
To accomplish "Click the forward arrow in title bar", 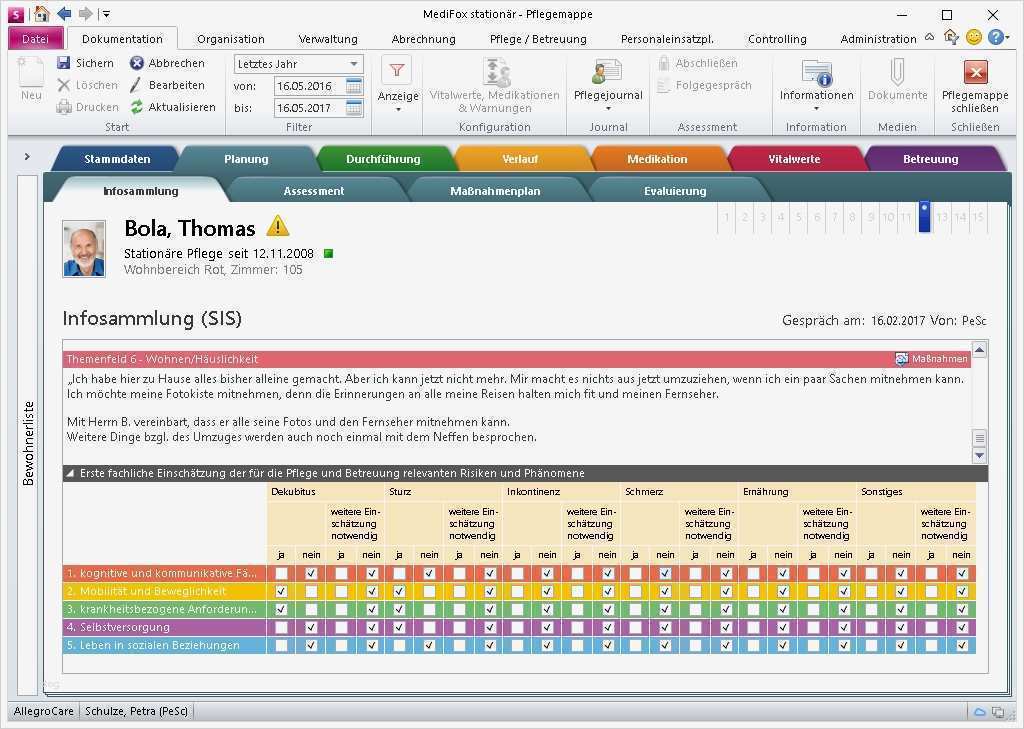I will click(86, 13).
